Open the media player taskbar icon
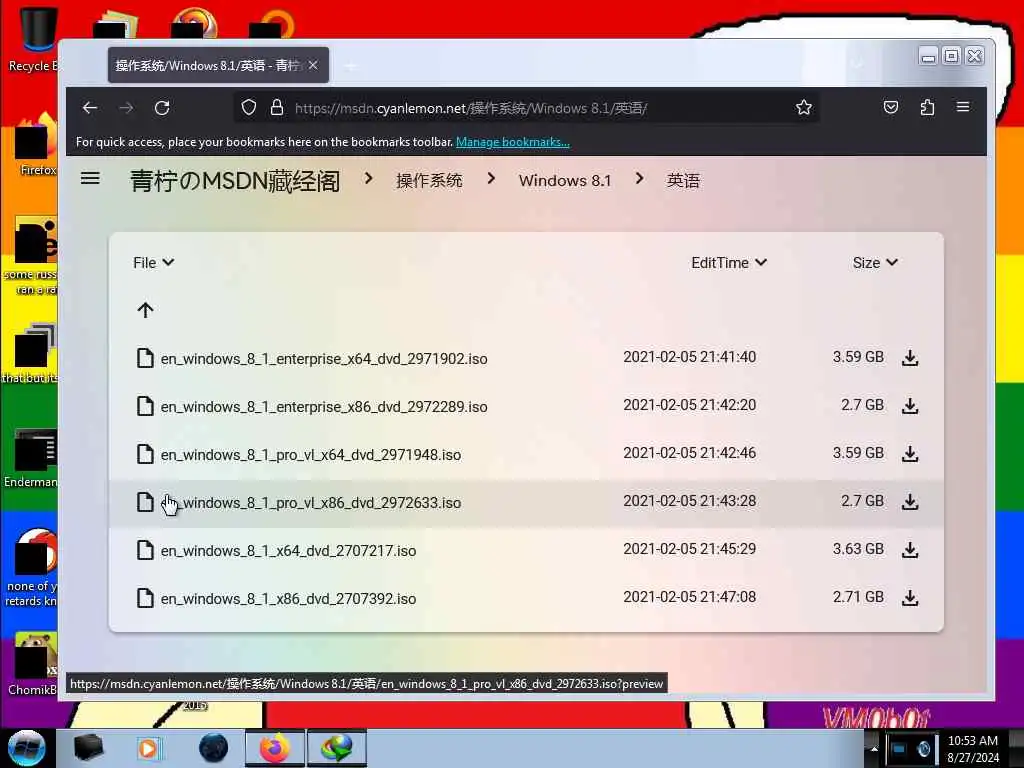1024x768 pixels. tap(148, 748)
